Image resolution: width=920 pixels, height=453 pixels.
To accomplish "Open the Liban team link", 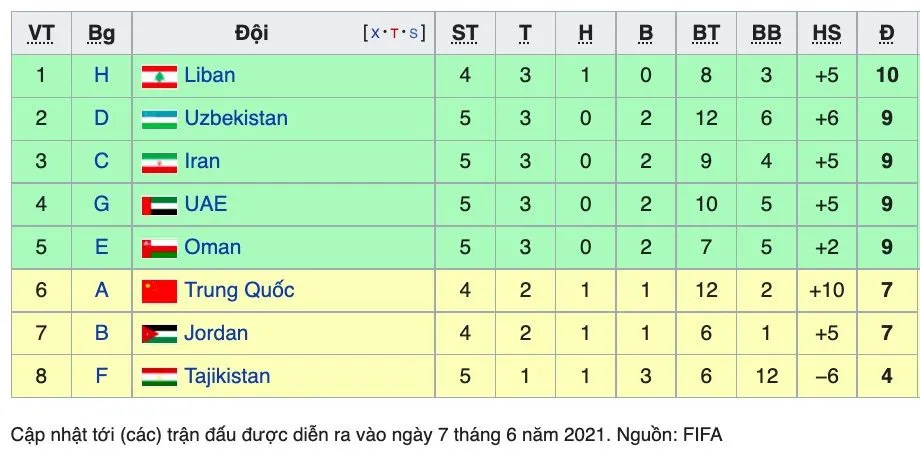I will click(x=209, y=75).
